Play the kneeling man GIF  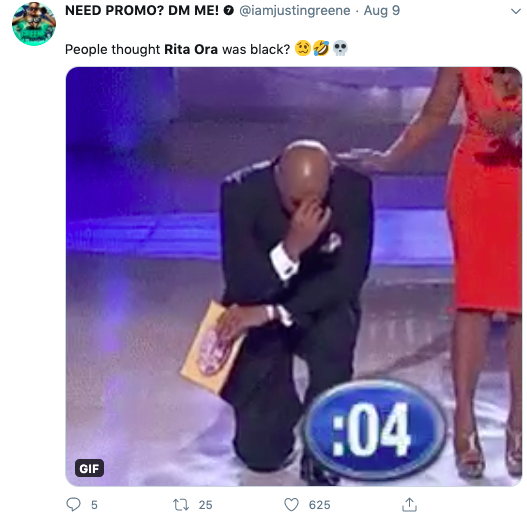click(293, 276)
